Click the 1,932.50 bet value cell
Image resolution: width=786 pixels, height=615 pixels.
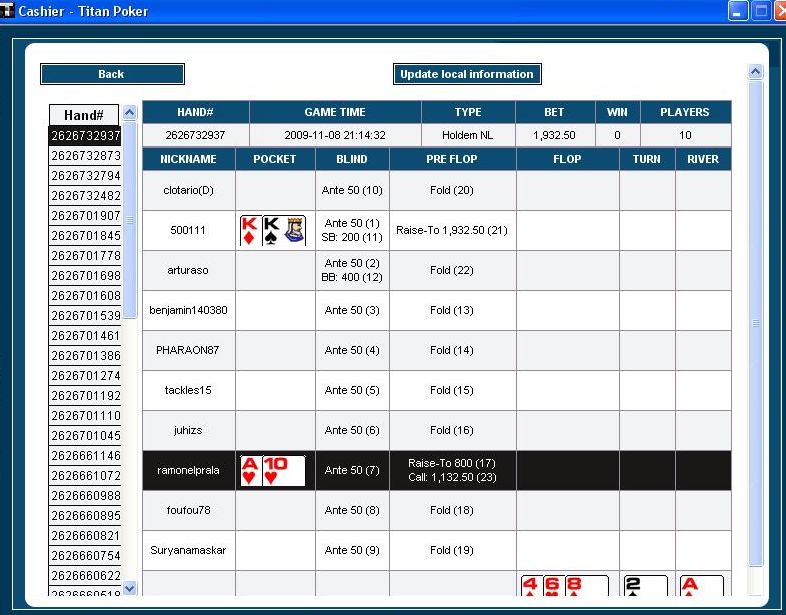click(554, 135)
